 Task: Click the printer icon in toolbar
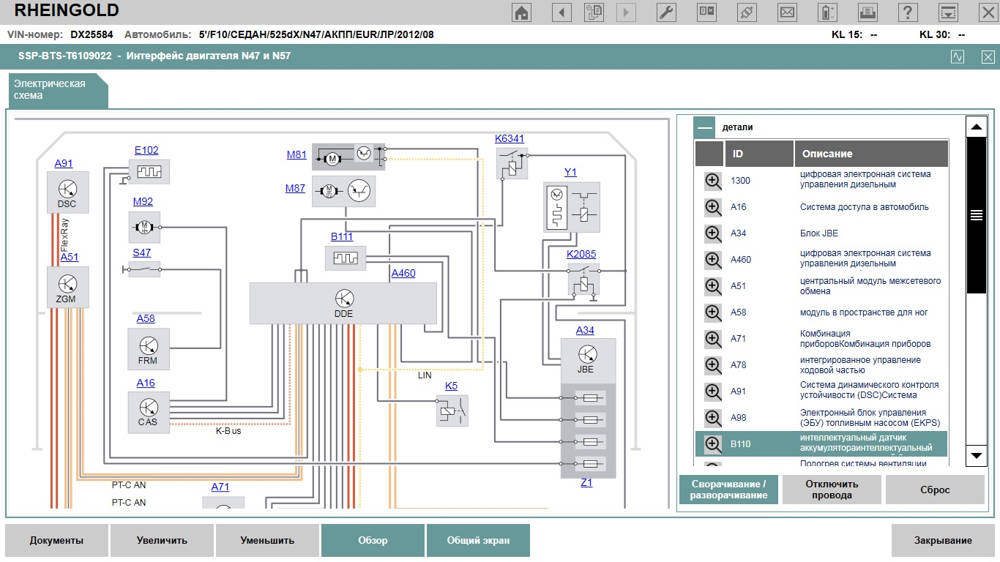tap(868, 12)
